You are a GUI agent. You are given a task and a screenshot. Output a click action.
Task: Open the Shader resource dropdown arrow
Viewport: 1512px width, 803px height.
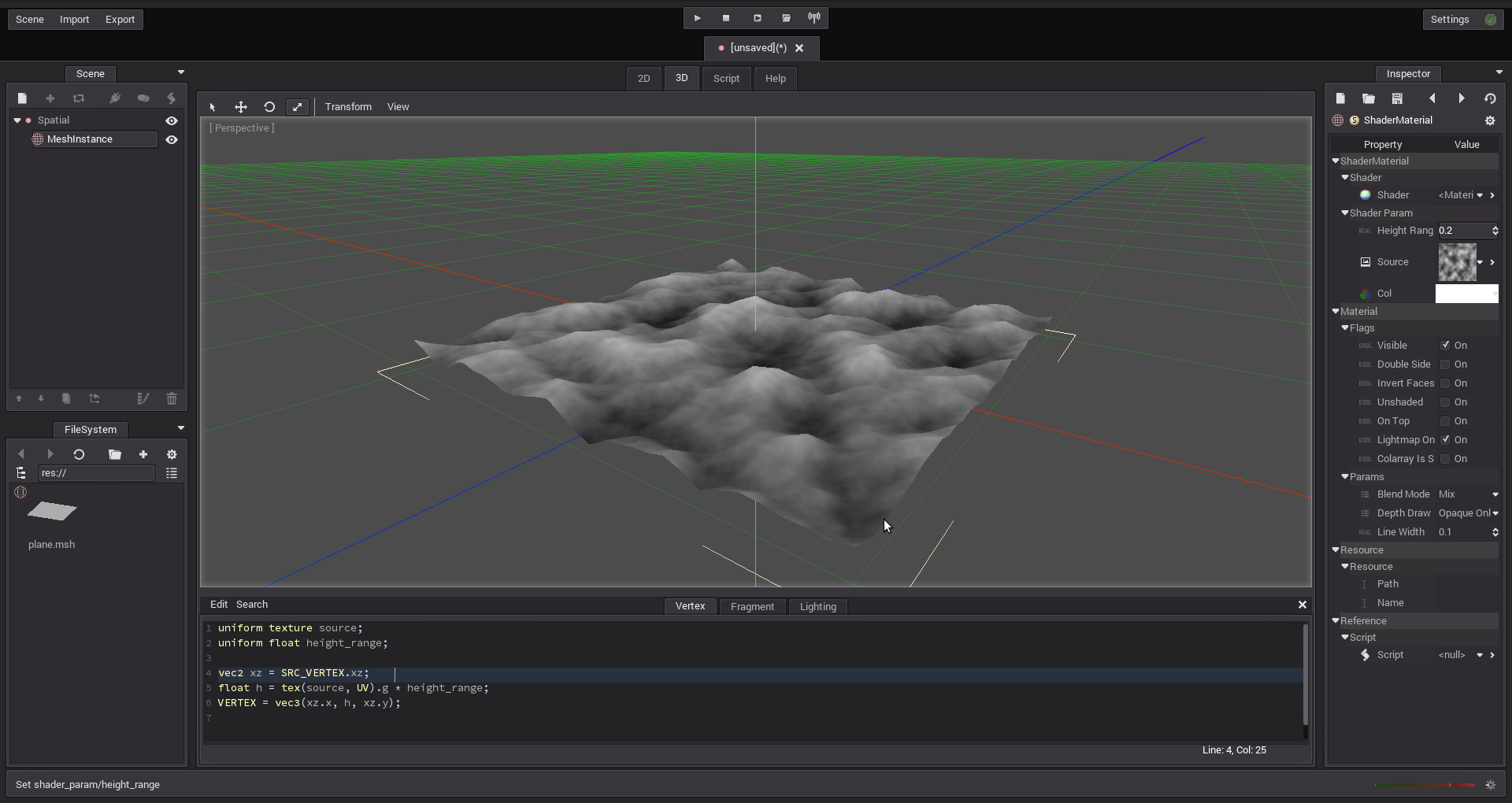(x=1480, y=195)
